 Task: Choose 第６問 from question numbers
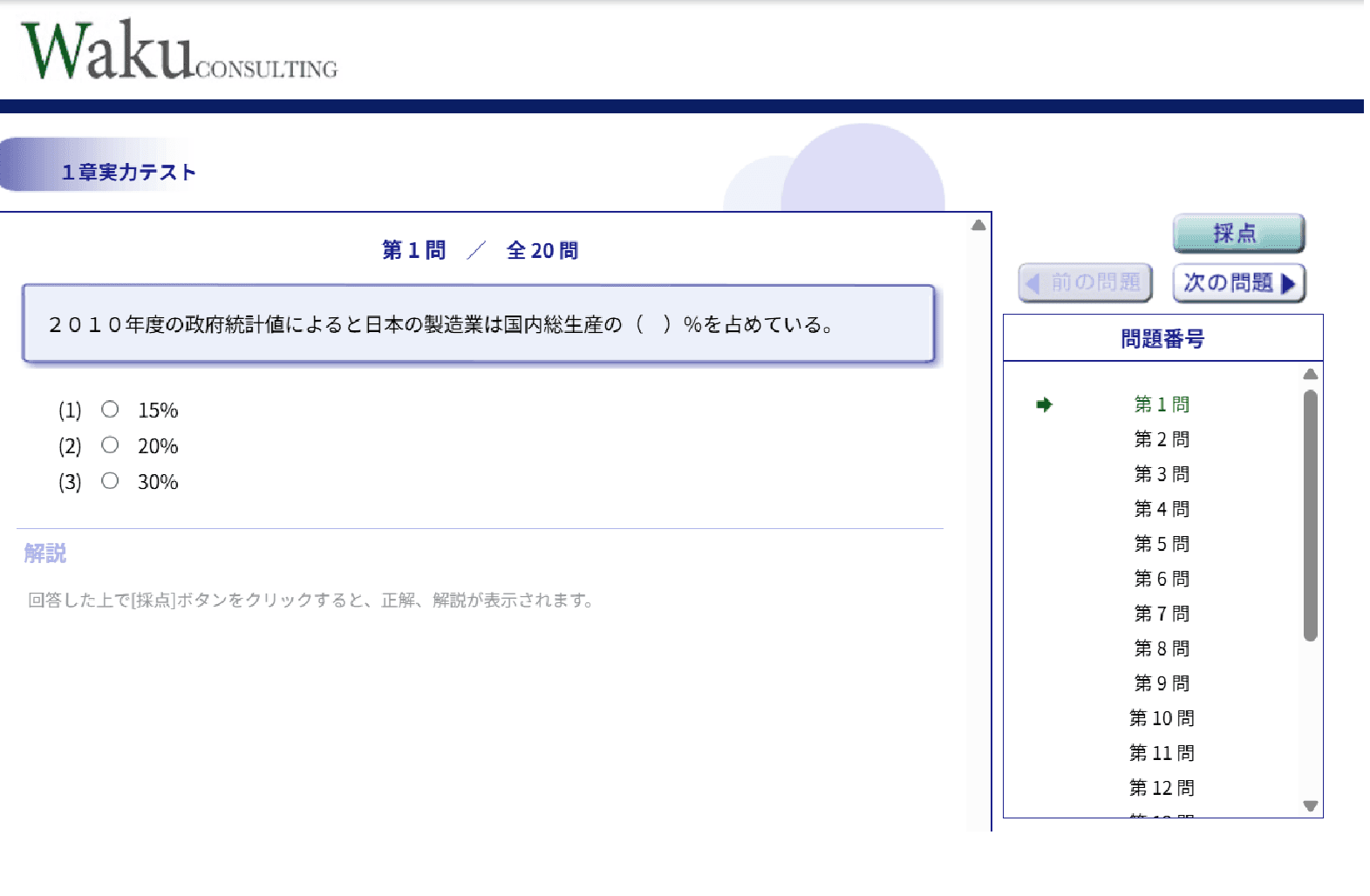[x=1162, y=579]
